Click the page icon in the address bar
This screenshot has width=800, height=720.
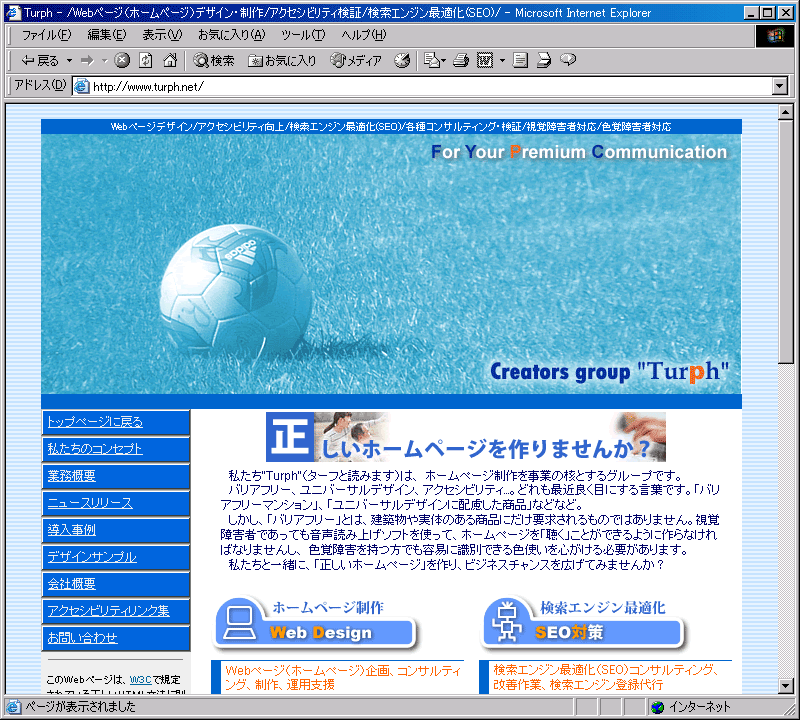click(x=82, y=86)
